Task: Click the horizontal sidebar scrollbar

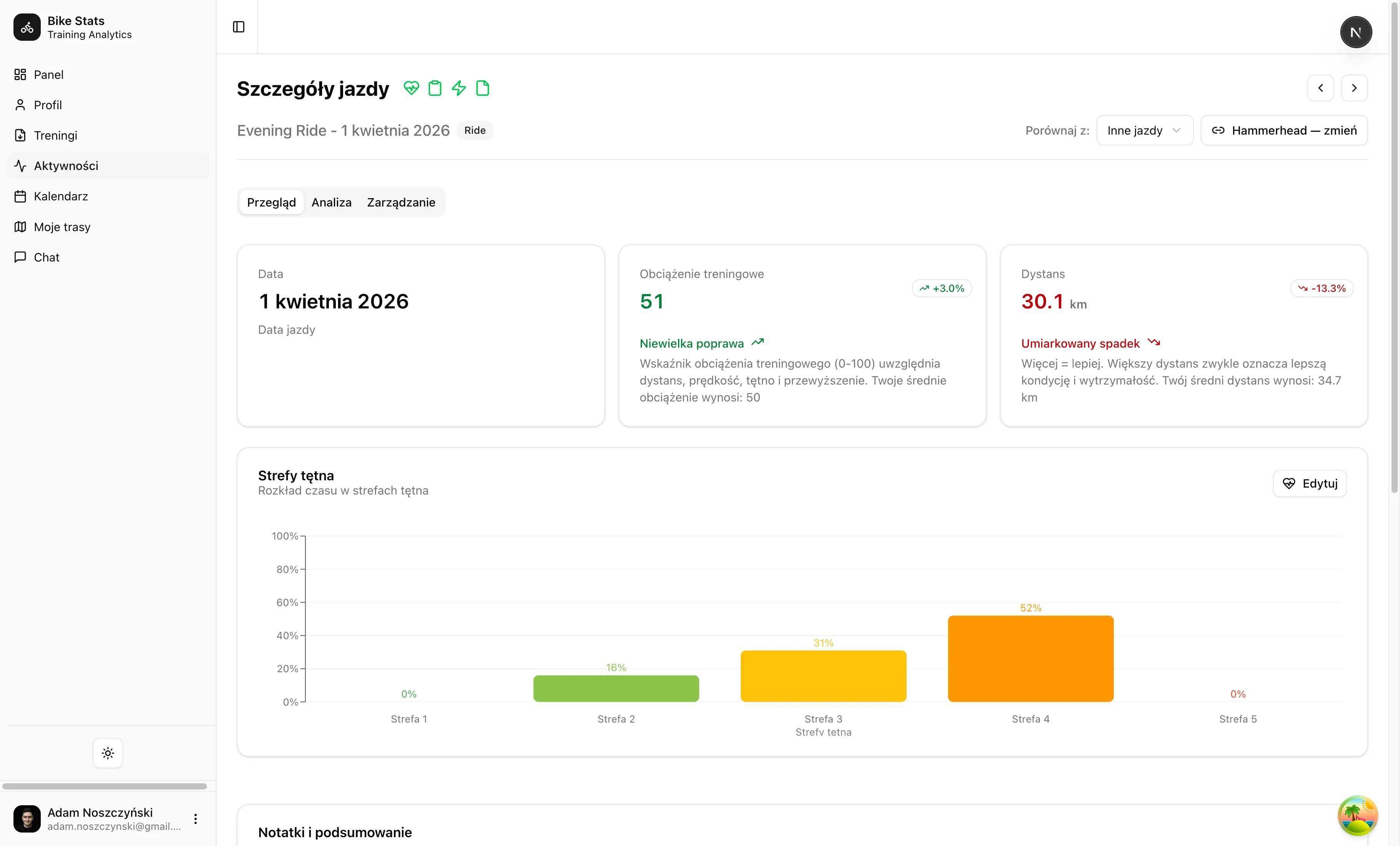Action: [105, 786]
